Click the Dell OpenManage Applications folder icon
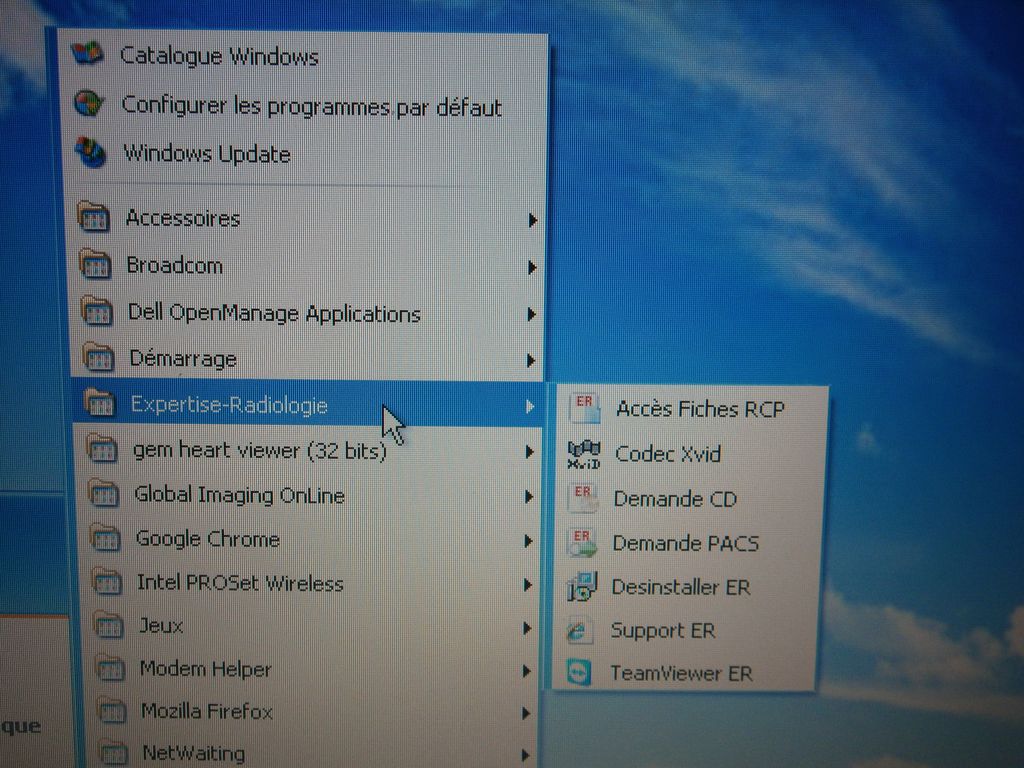This screenshot has height=768, width=1024. pos(97,311)
